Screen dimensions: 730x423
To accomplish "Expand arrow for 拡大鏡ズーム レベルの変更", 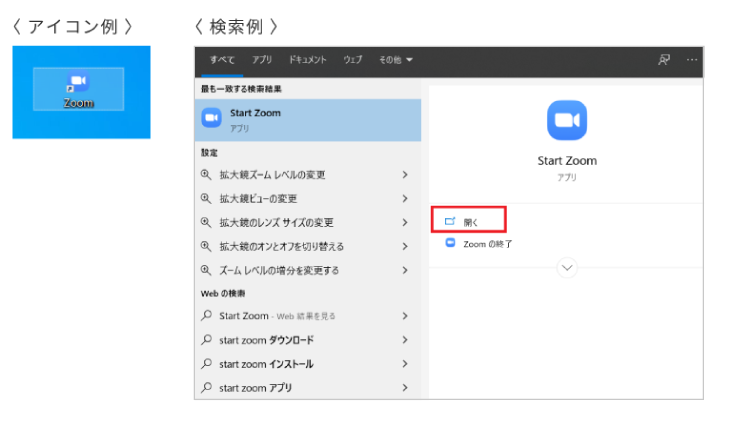I will pos(405,175).
